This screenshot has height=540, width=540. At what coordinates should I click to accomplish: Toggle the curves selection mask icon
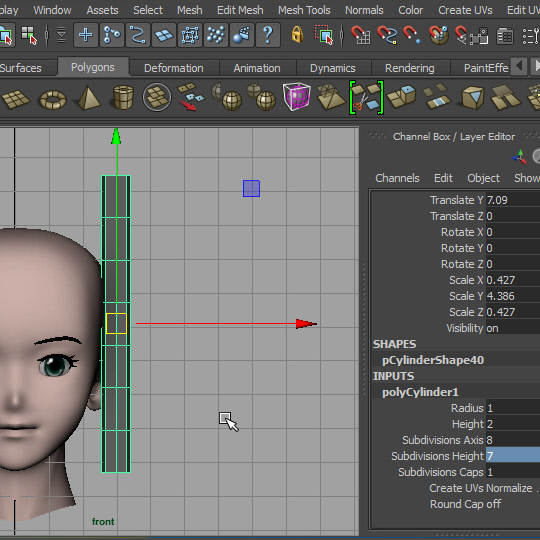(138, 35)
